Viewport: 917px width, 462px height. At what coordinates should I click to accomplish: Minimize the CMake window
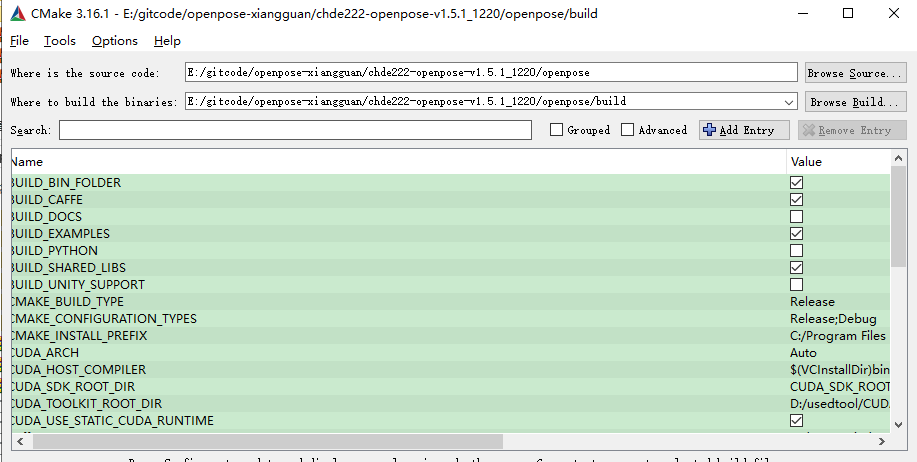click(x=802, y=13)
